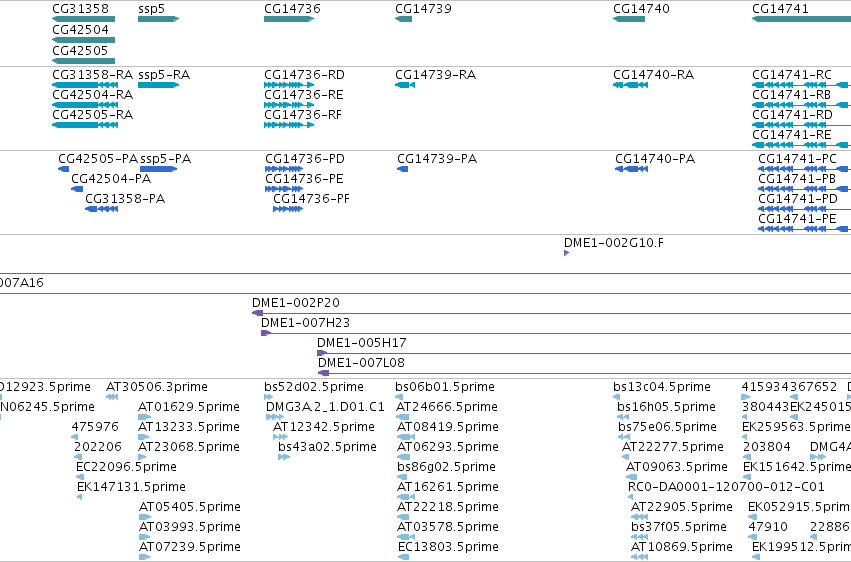Click protein label CG31358-PA
Viewport: 851px width, 562px height.
[125, 199]
